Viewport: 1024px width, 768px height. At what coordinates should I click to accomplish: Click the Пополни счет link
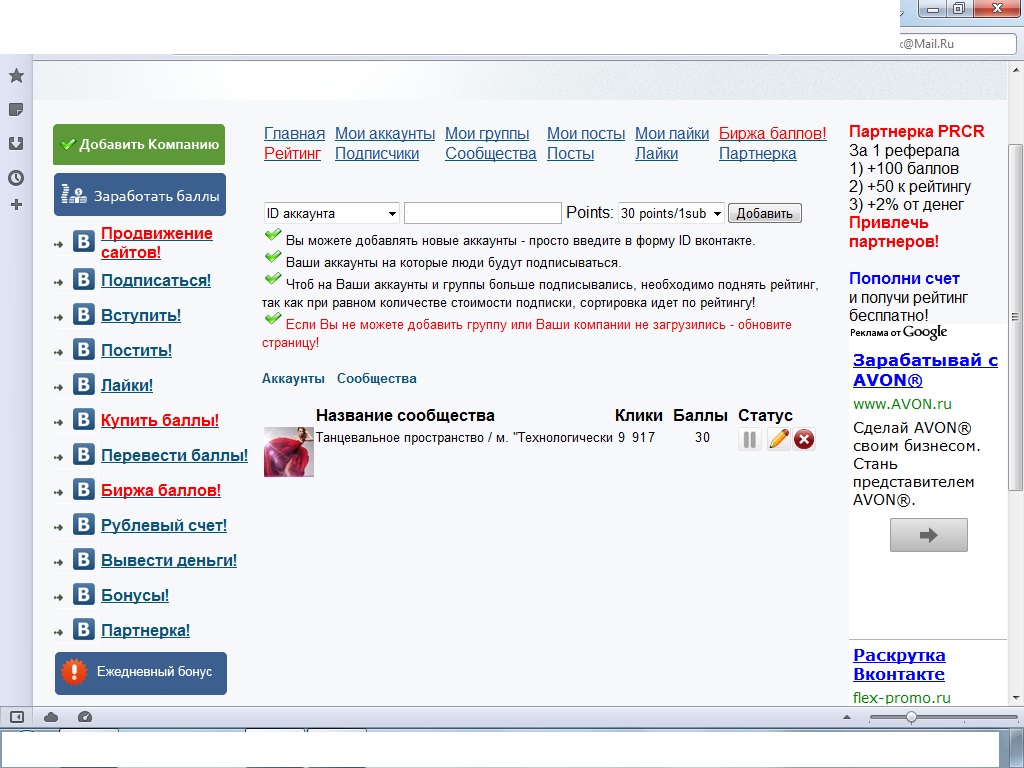tap(904, 279)
